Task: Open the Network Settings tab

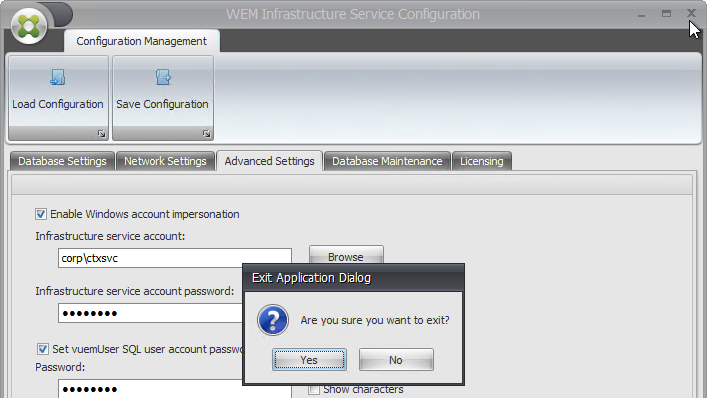Action: pyautogui.click(x=165, y=161)
